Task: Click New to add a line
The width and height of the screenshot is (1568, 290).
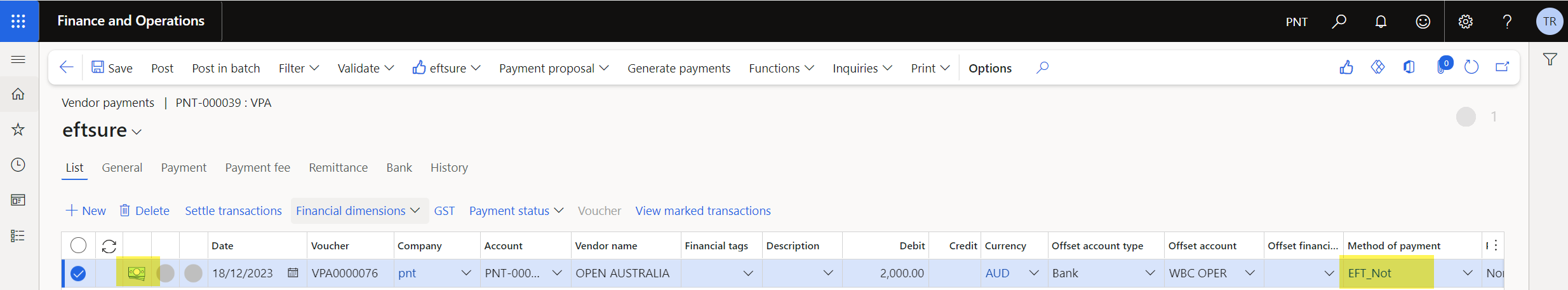Action: tap(86, 211)
